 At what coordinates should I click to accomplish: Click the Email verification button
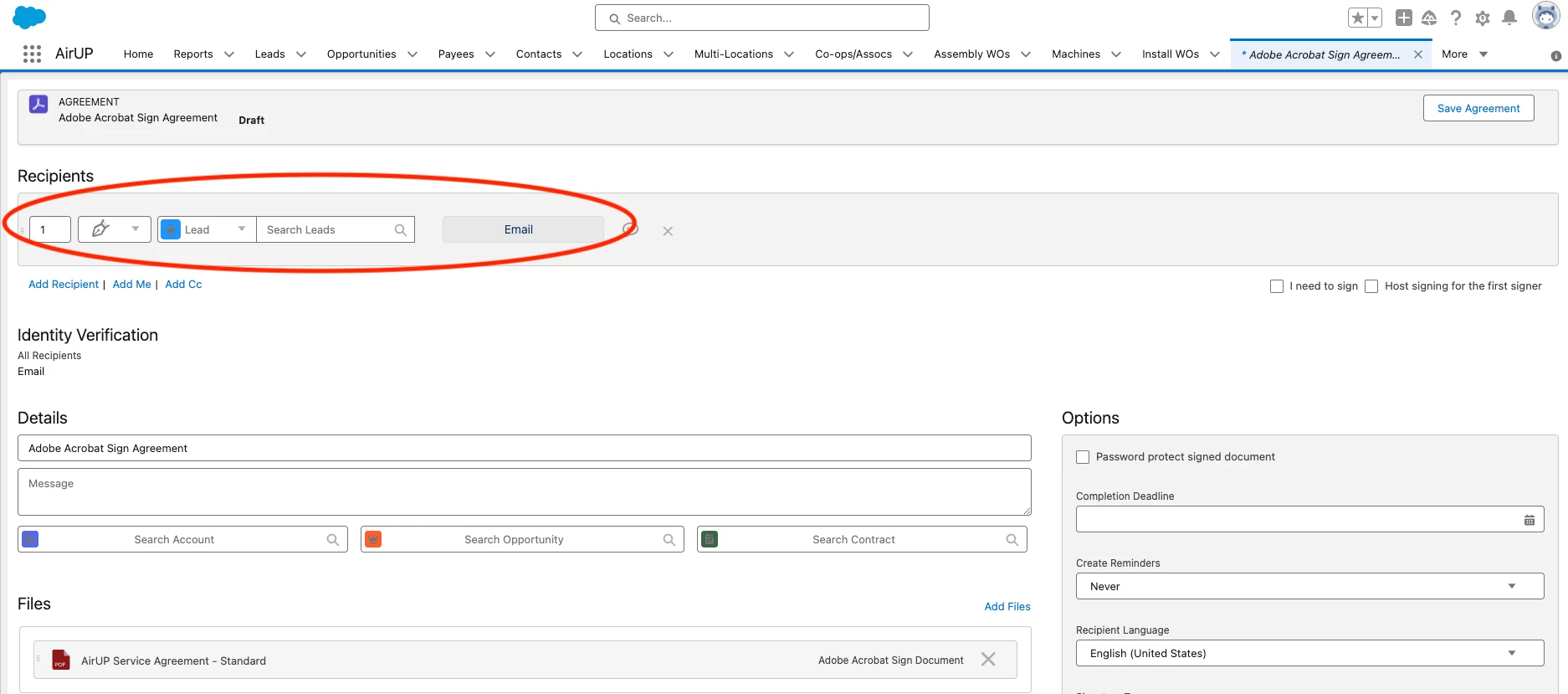(523, 229)
